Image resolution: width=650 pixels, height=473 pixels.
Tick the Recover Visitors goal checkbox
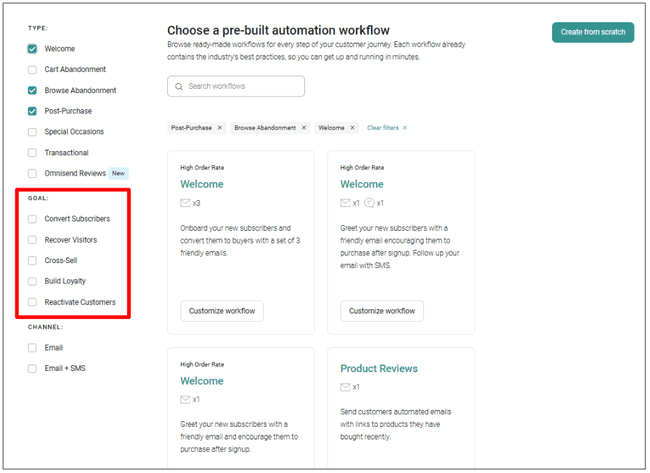click(x=33, y=240)
